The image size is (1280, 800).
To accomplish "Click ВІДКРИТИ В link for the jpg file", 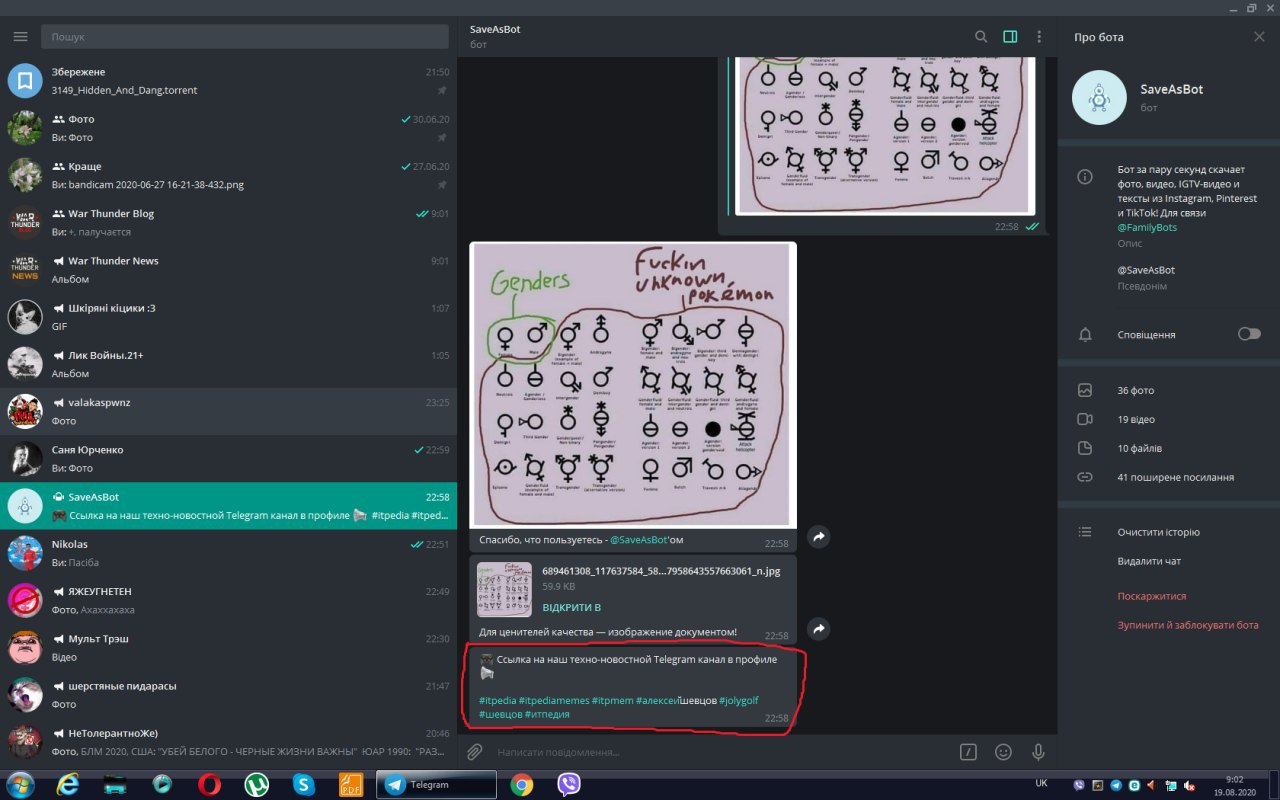I will click(x=571, y=607).
